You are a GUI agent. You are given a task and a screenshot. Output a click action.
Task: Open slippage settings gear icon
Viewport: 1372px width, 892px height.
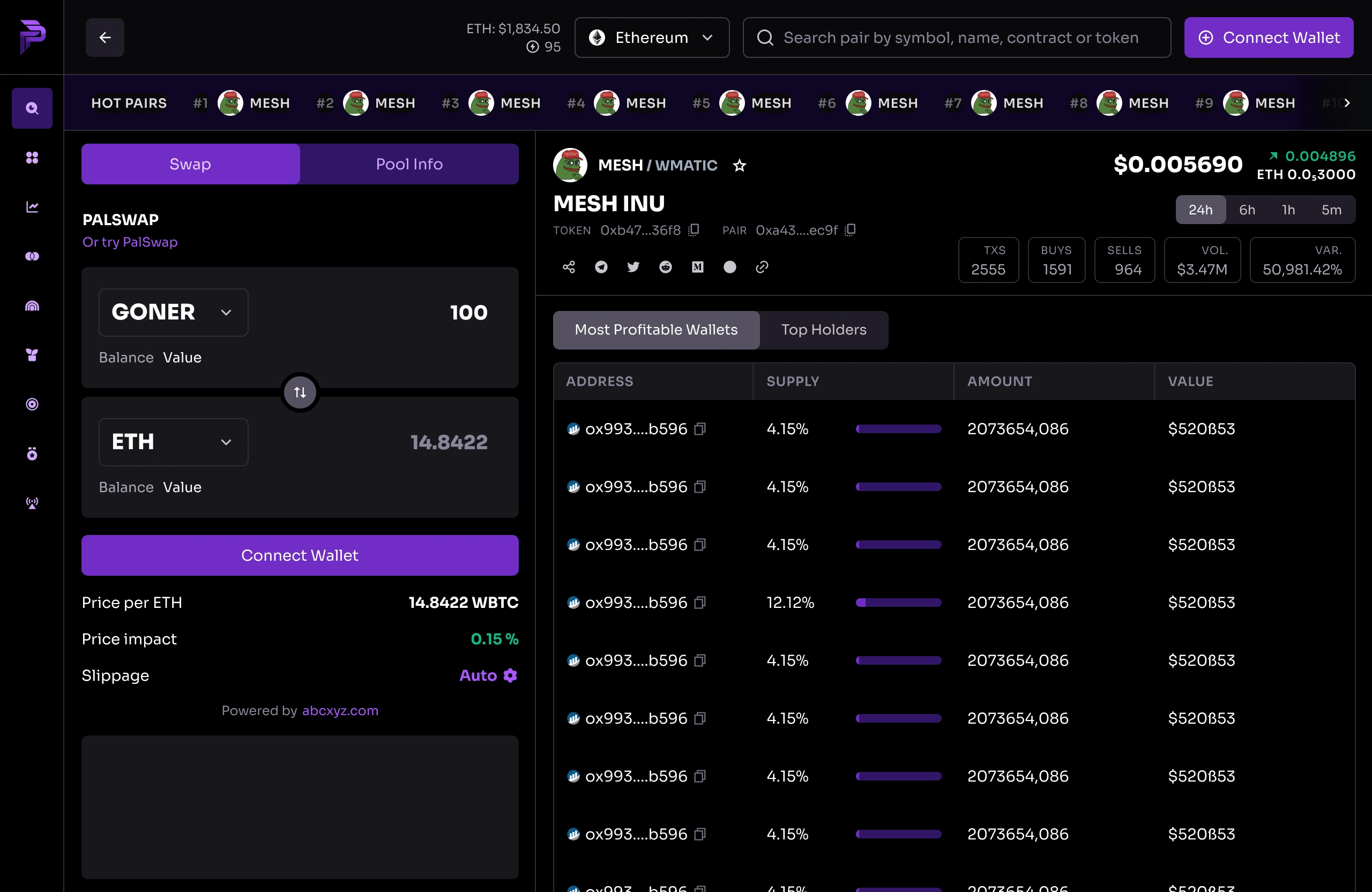point(510,675)
